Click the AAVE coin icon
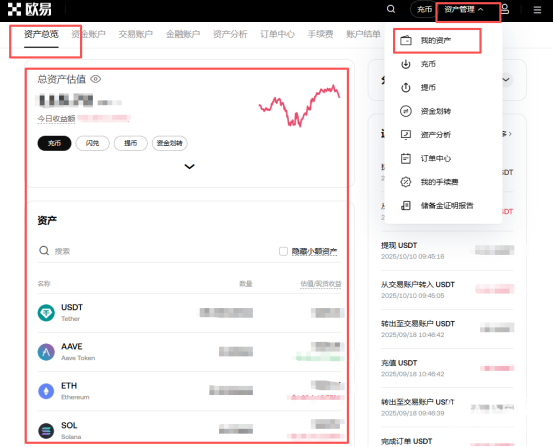 pos(46,352)
